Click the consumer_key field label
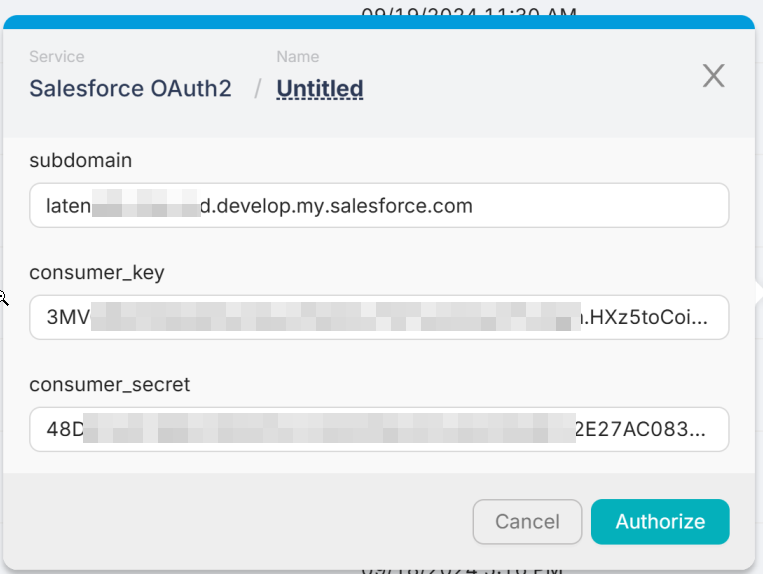This screenshot has height=574, width=763. 97,272
